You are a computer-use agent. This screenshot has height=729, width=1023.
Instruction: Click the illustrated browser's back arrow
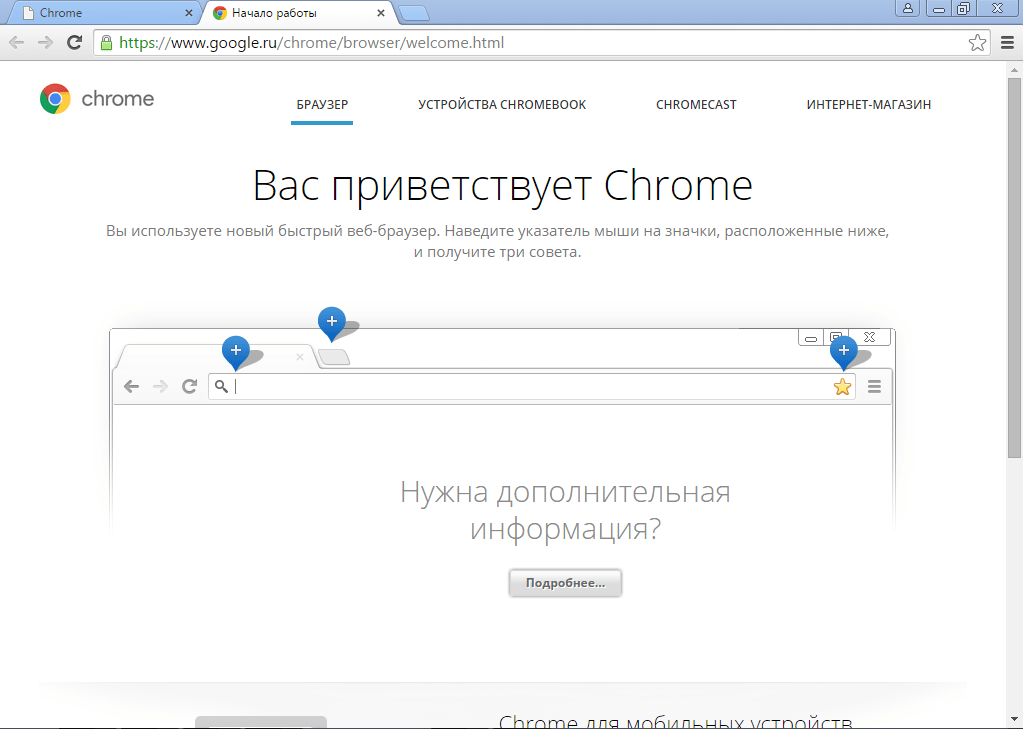[x=132, y=386]
